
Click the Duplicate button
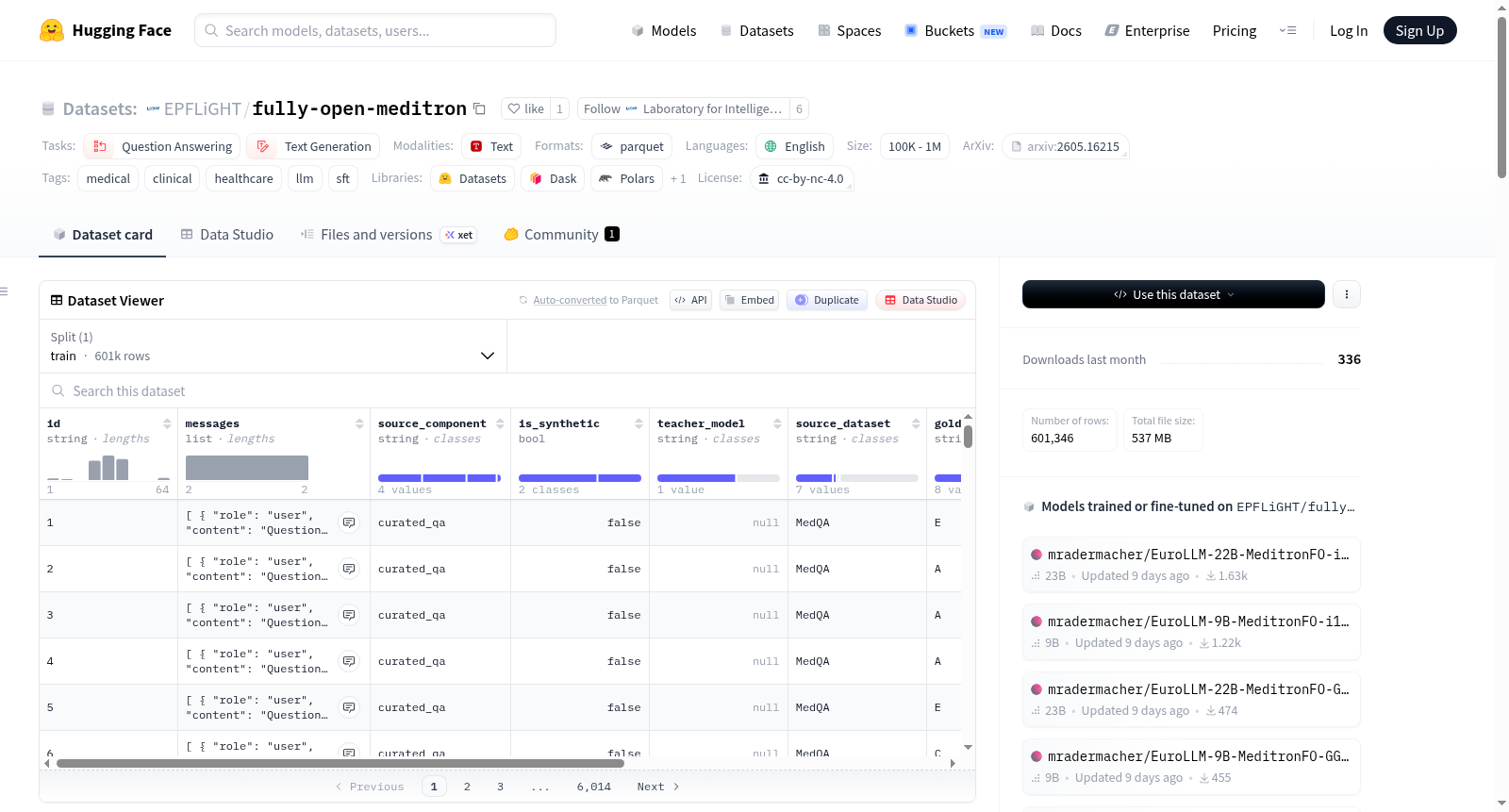coord(826,300)
